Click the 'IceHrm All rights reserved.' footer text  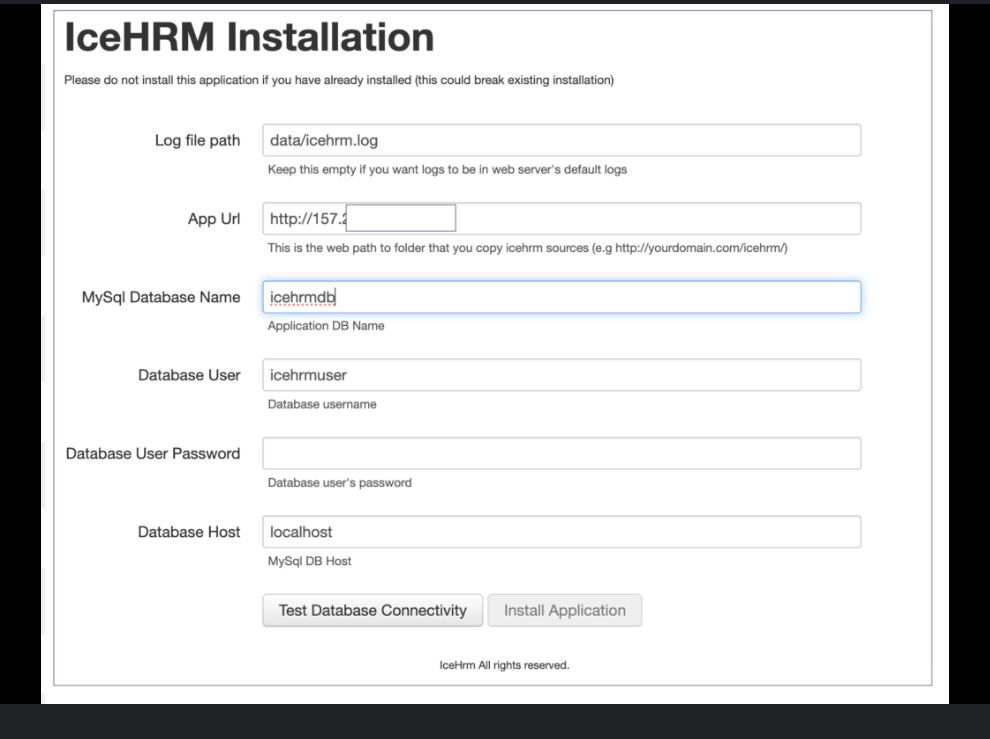504,665
